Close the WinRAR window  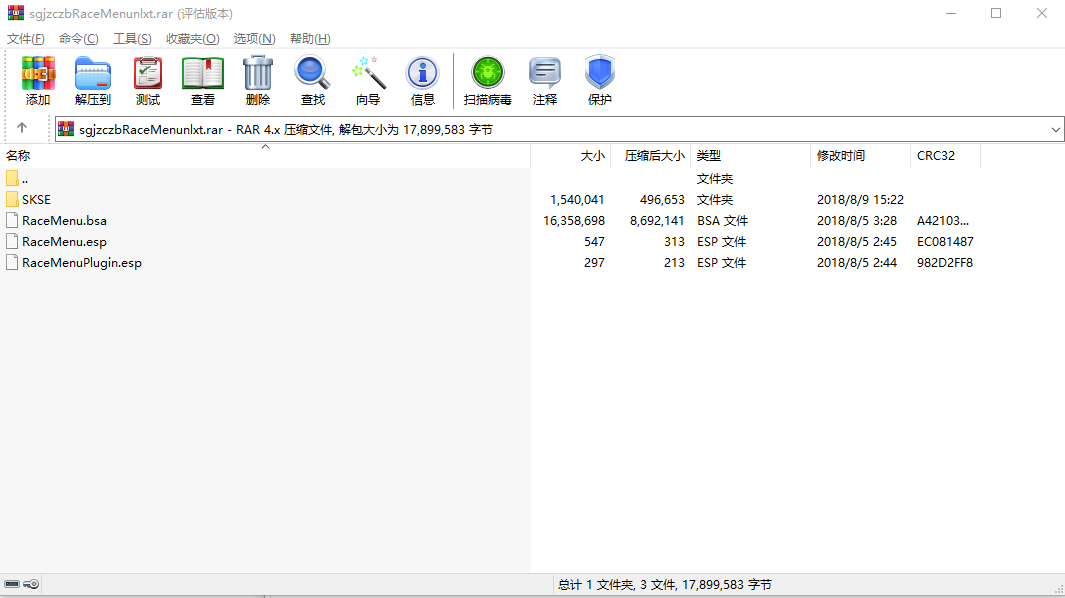tap(1041, 13)
